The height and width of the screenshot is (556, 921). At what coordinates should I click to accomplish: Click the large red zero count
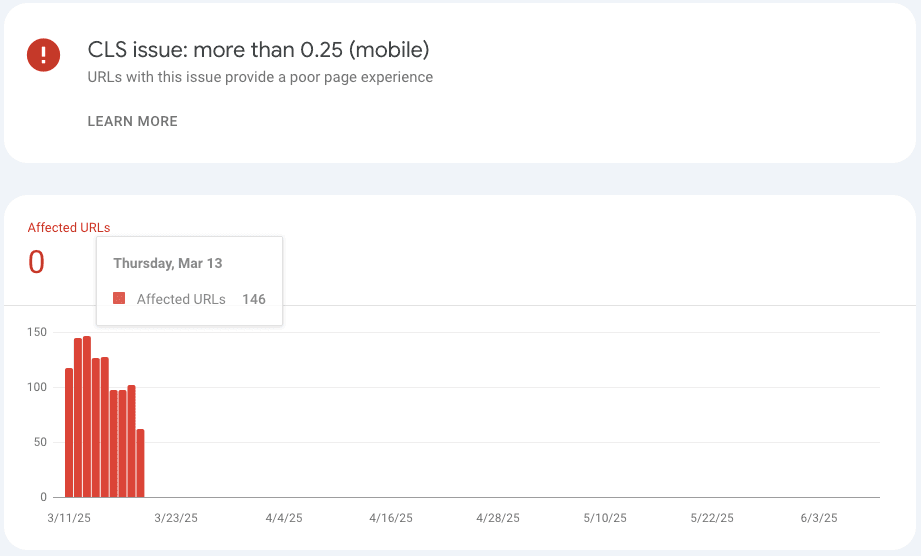coord(36,262)
